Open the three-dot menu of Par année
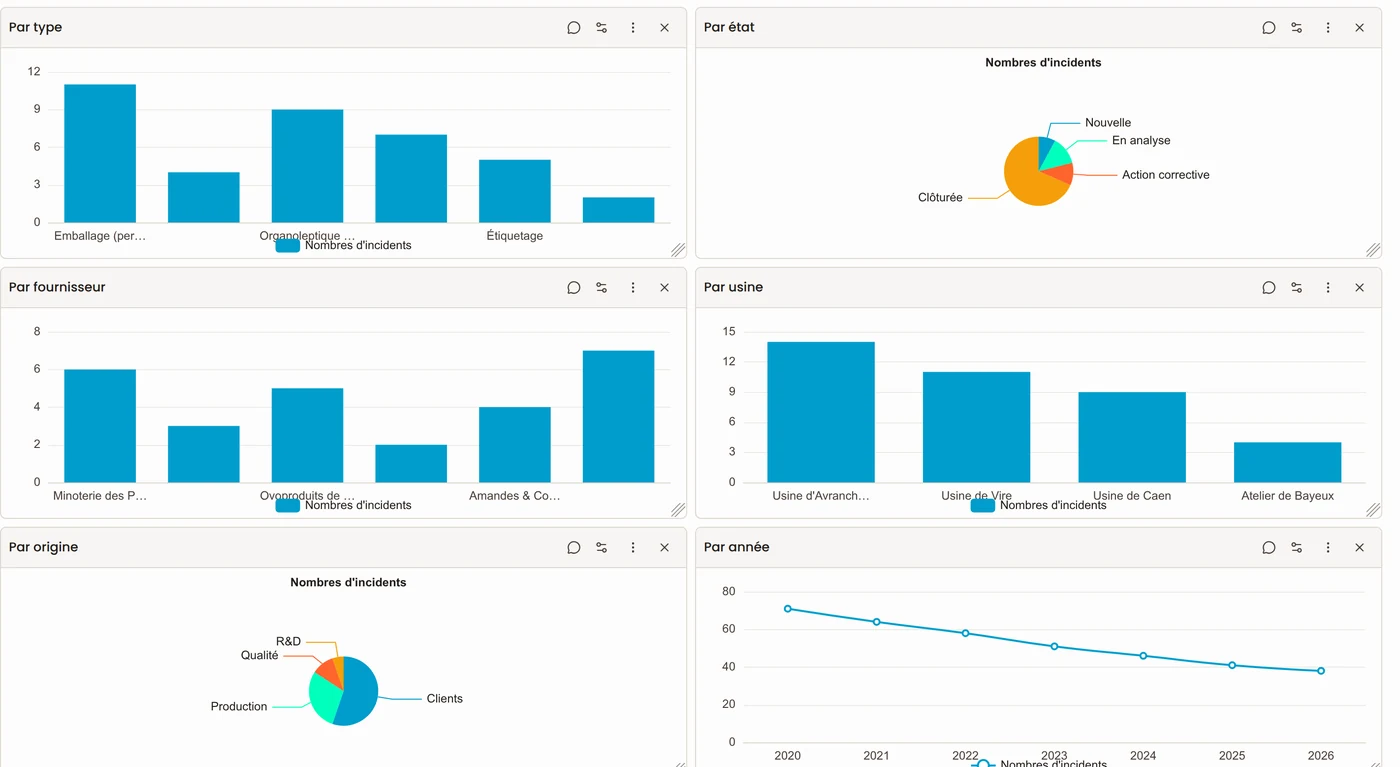The width and height of the screenshot is (1400, 767). point(1328,548)
